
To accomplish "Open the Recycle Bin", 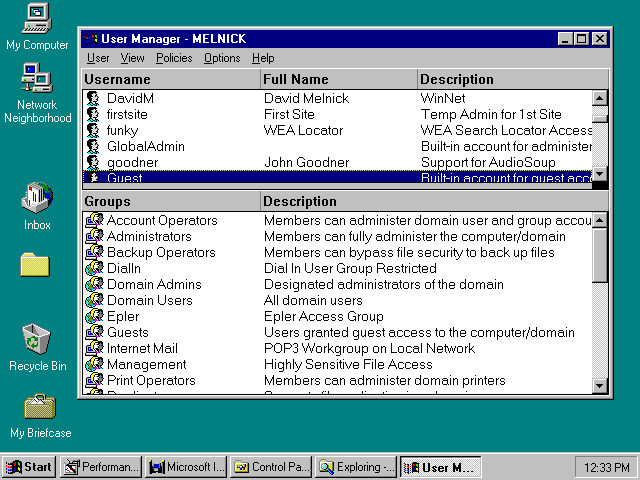I will pos(36,339).
